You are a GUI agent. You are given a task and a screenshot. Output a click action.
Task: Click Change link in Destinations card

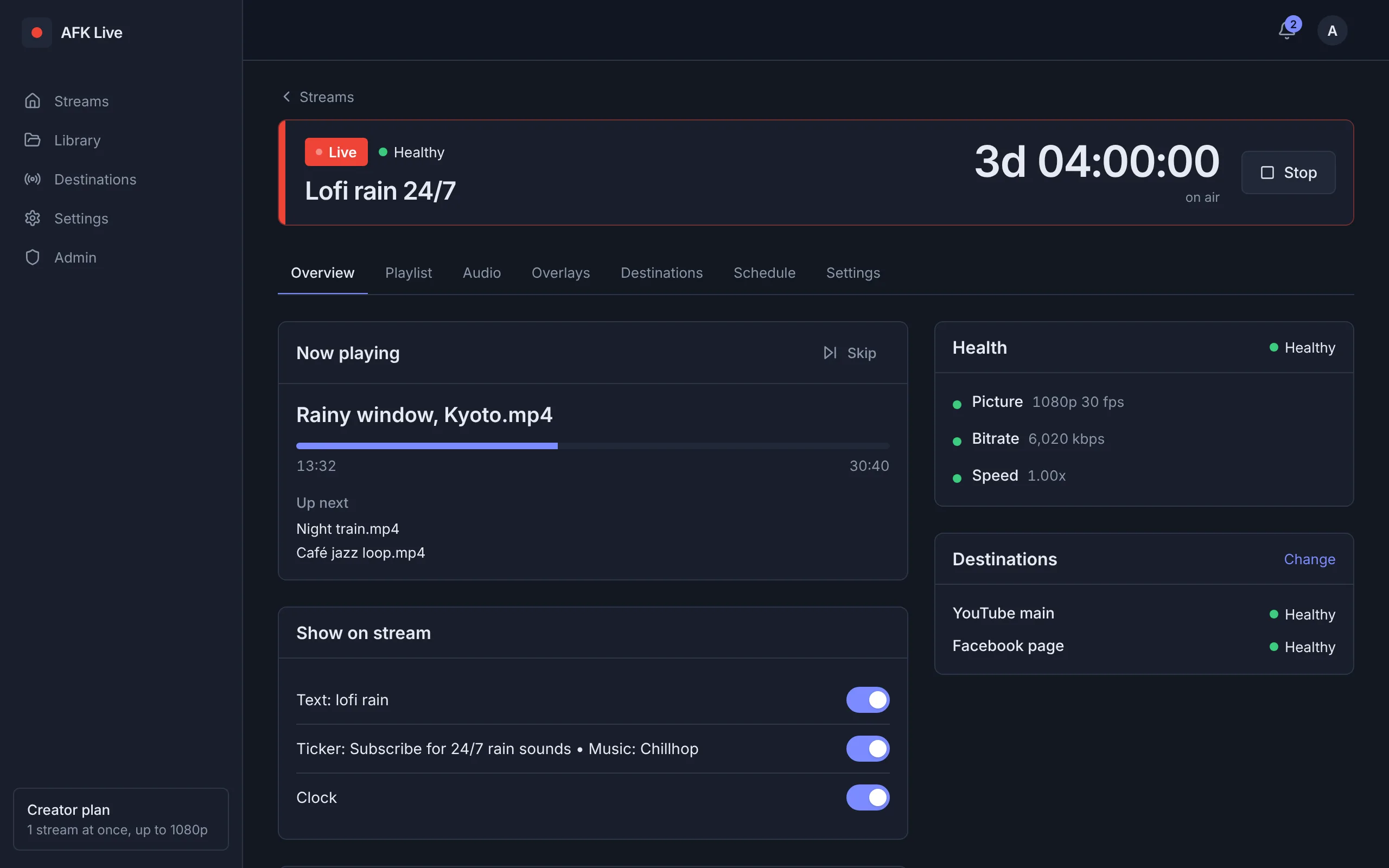coord(1309,559)
